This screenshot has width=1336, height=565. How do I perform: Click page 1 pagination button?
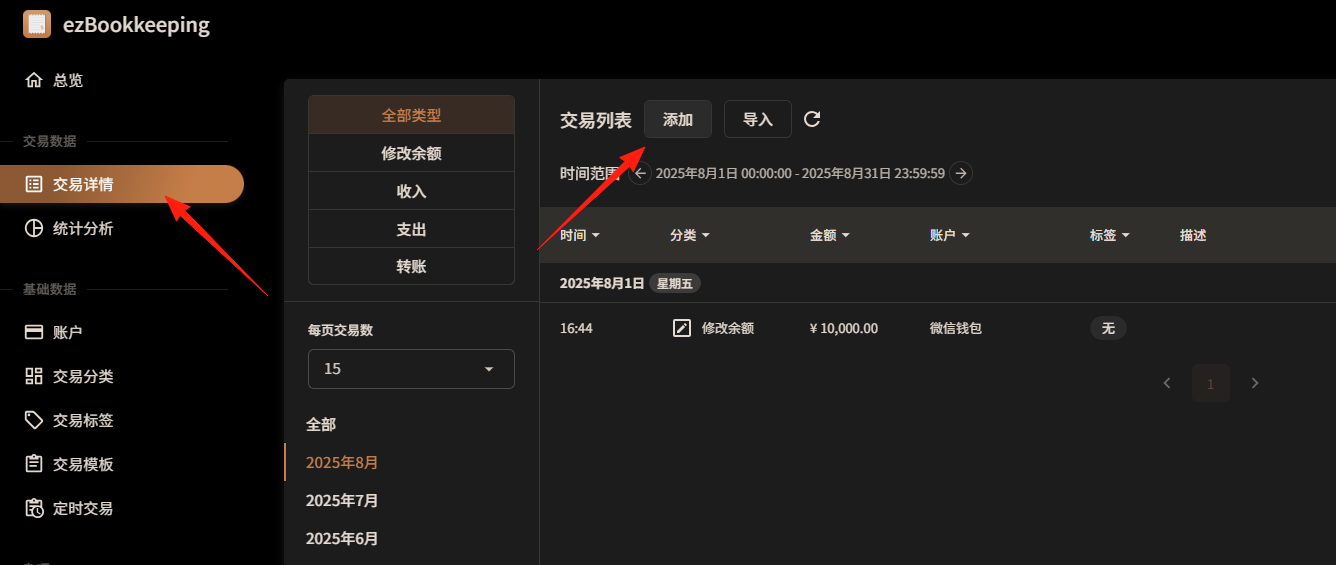[x=1211, y=383]
